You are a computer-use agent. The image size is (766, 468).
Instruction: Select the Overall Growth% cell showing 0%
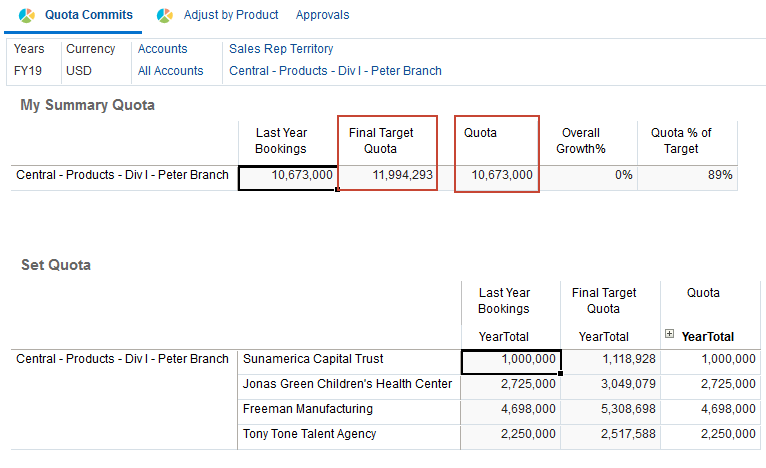point(588,175)
